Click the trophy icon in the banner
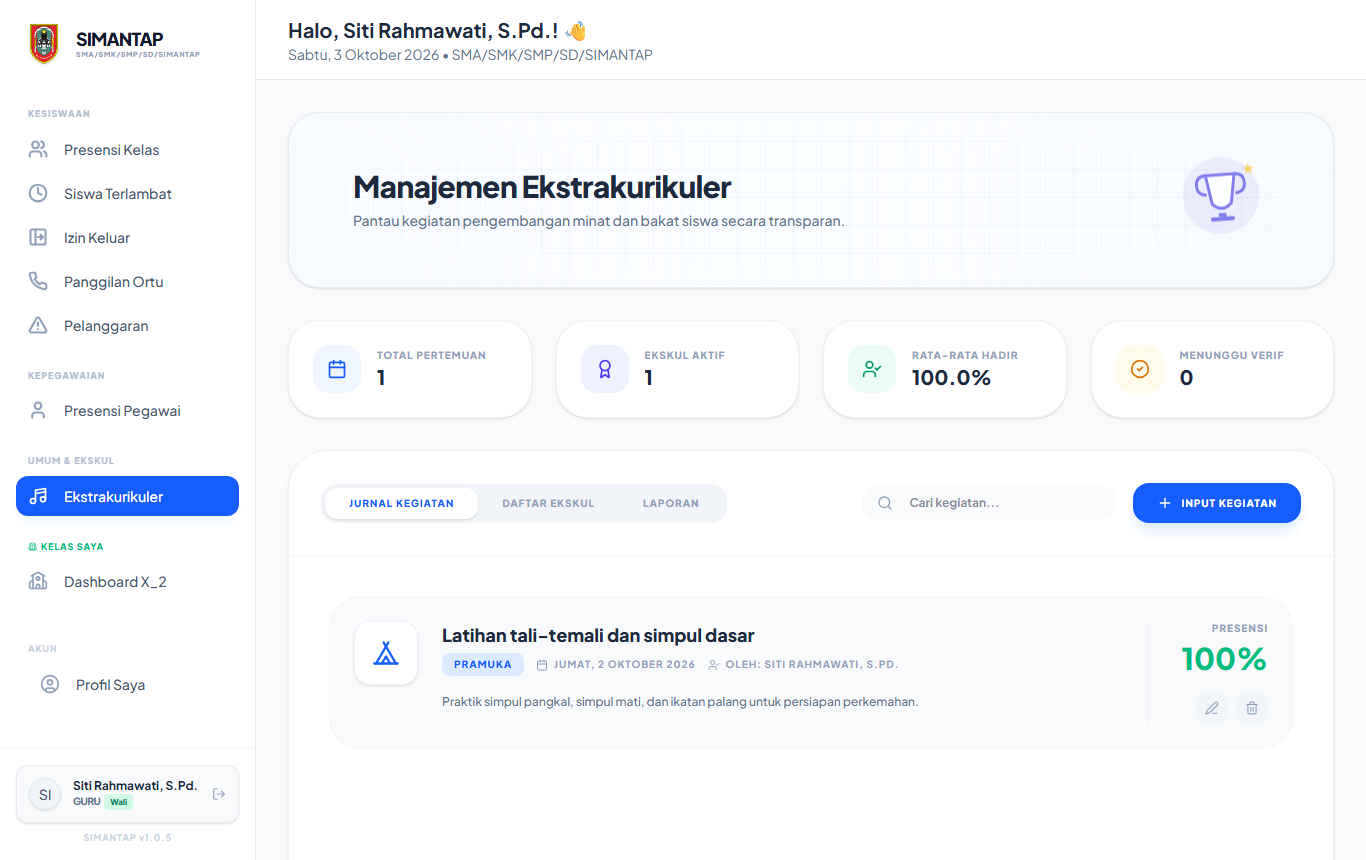 pyautogui.click(x=1221, y=196)
